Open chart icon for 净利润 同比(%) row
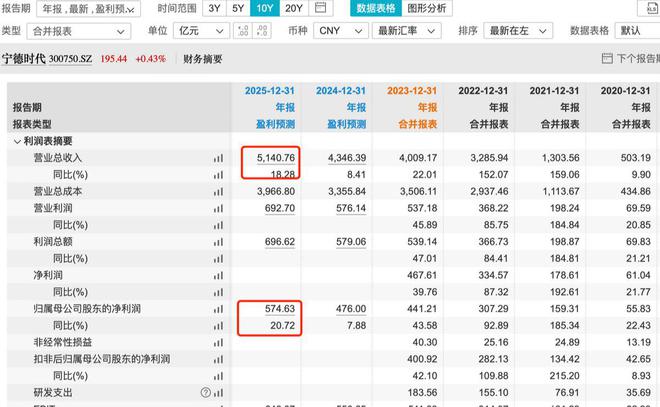This screenshot has height=407, width=660. pyautogui.click(x=218, y=293)
